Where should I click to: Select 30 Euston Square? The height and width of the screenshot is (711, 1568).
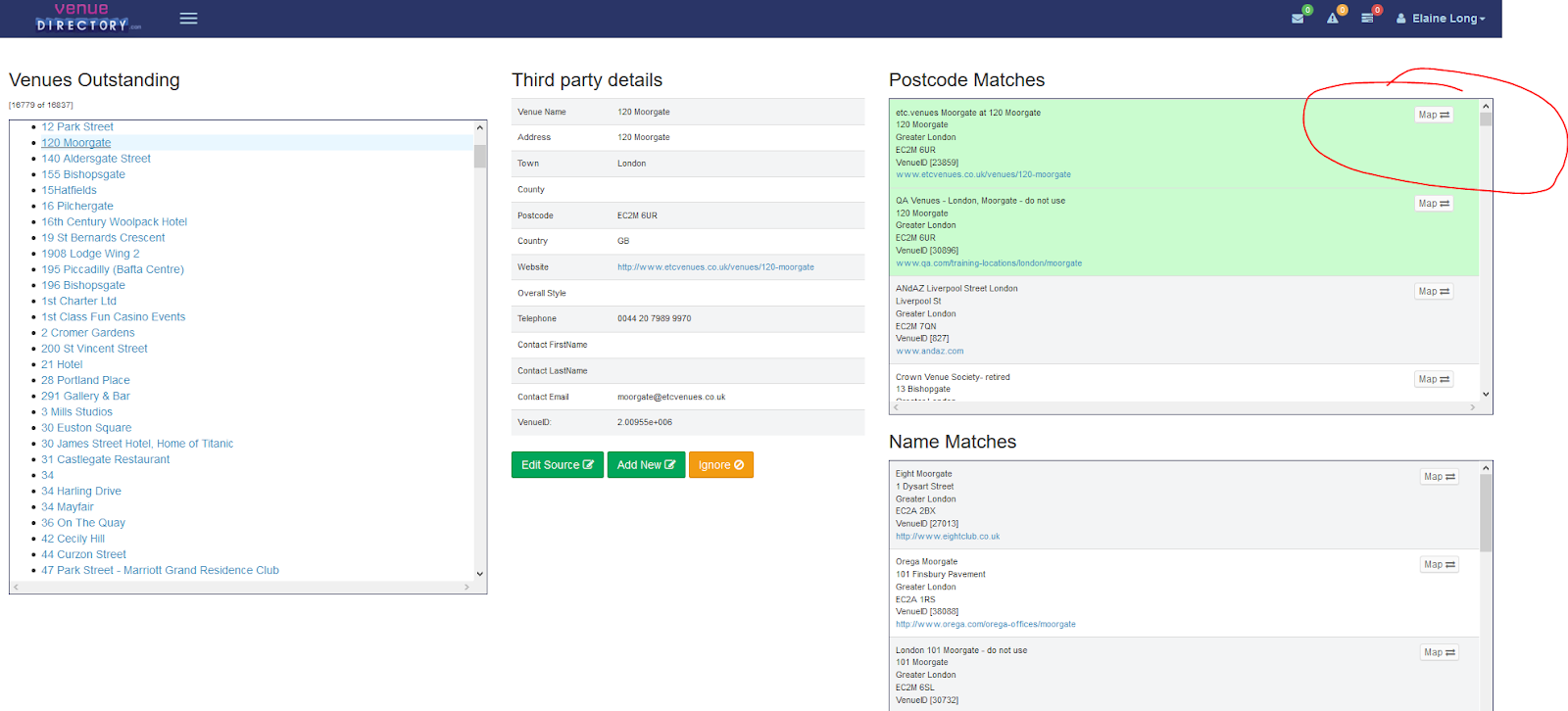tap(86, 428)
